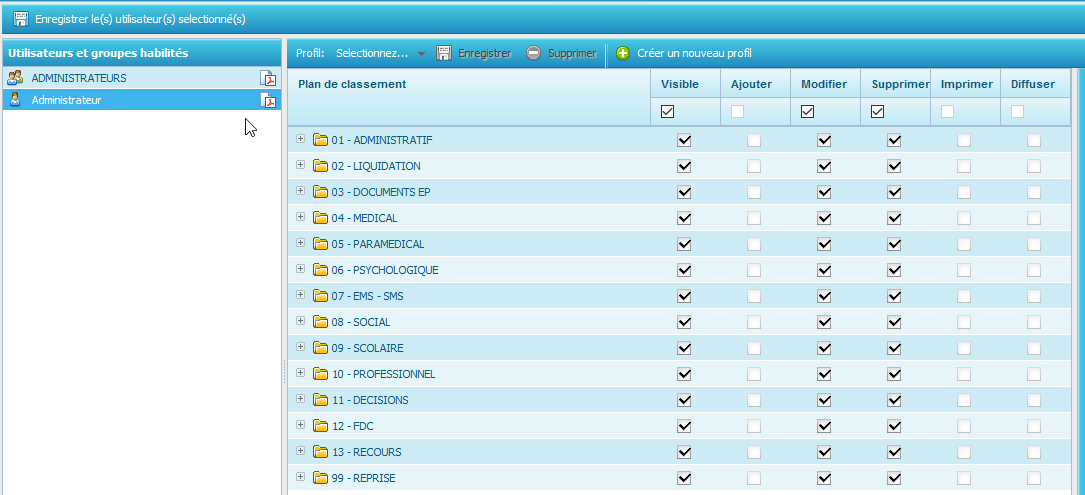Uncheck Supprimer for 08 - SOCIAL
Viewport: 1085px width, 495px height.
pyautogui.click(x=894, y=322)
